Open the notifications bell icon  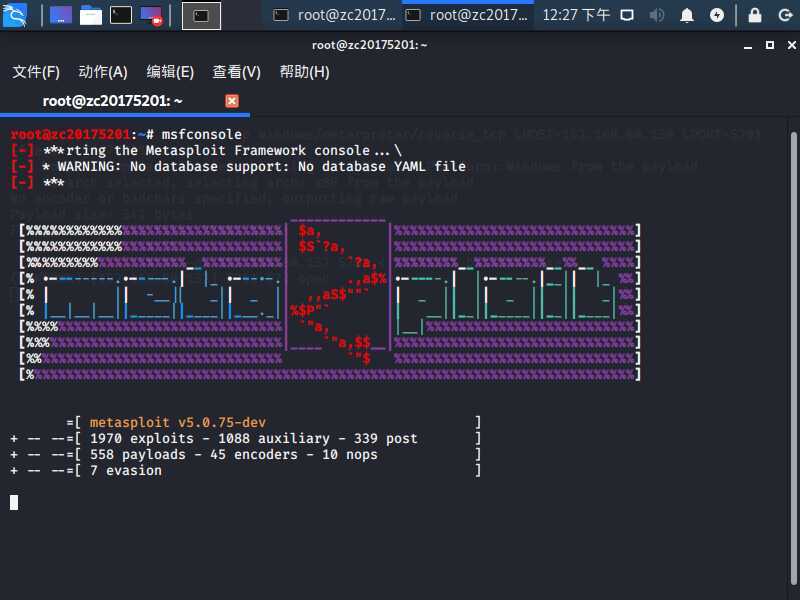point(687,15)
